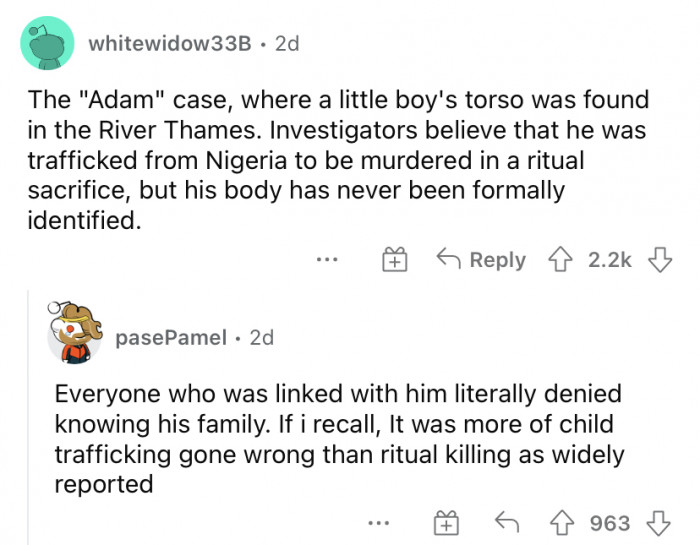Open whitewidow33B's profile from username
Image resolution: width=700 pixels, height=545 pixels.
[170, 44]
